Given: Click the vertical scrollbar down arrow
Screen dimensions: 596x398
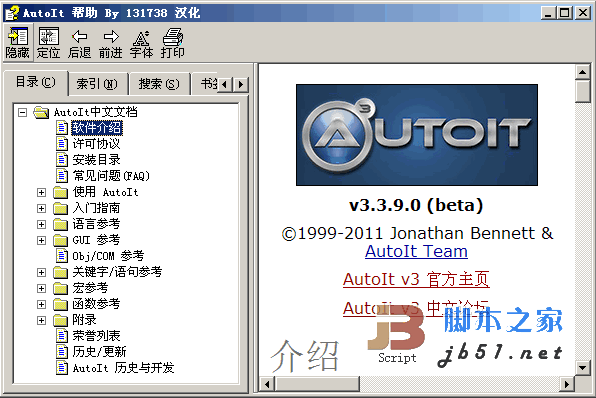Looking at the screenshot, I should tap(582, 368).
